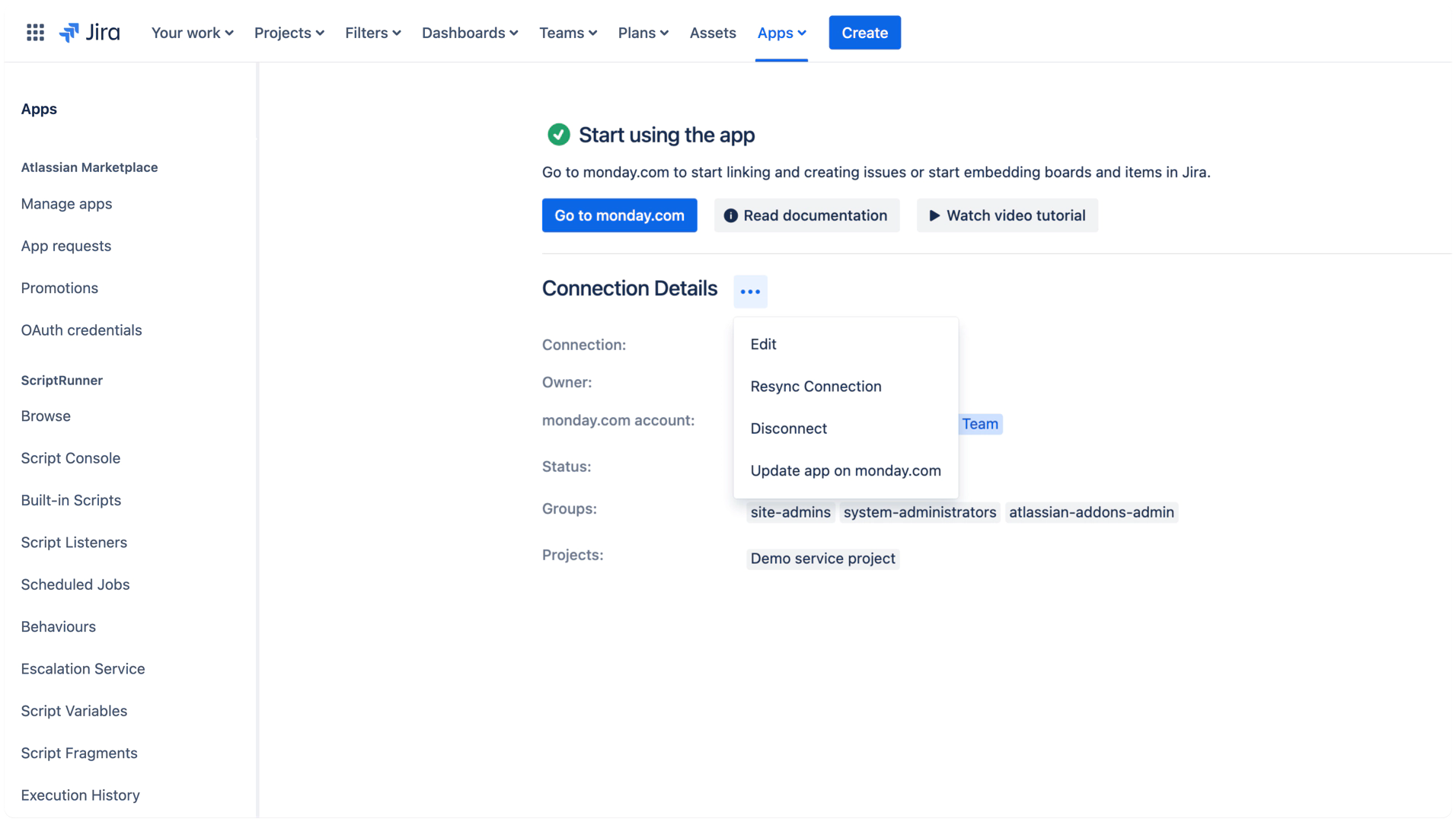Viewport: 1456px width, 822px height.
Task: Expand the Projects dropdown
Action: pyautogui.click(x=289, y=33)
